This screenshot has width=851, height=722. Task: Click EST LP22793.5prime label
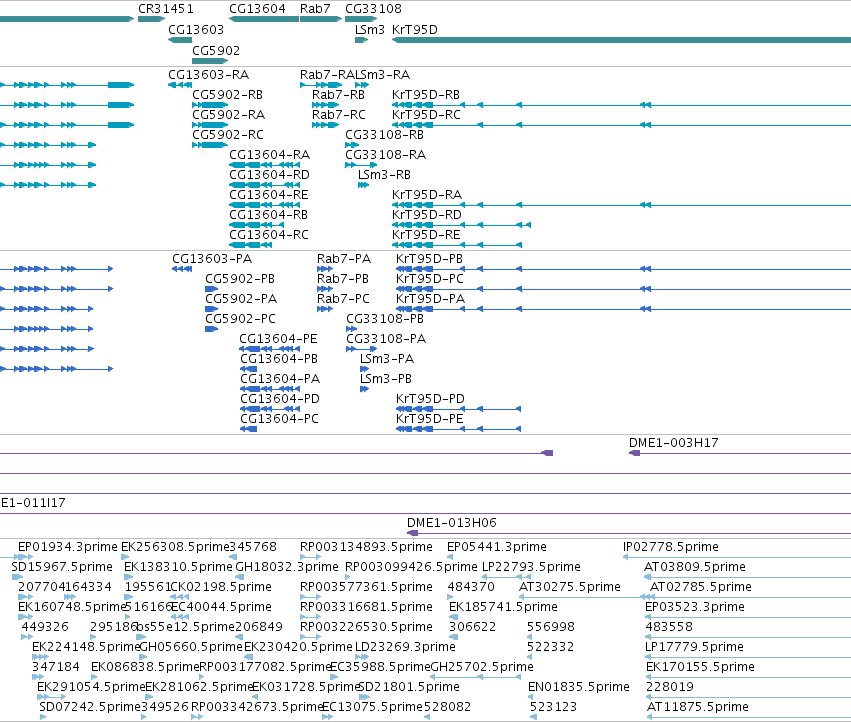click(x=531, y=567)
